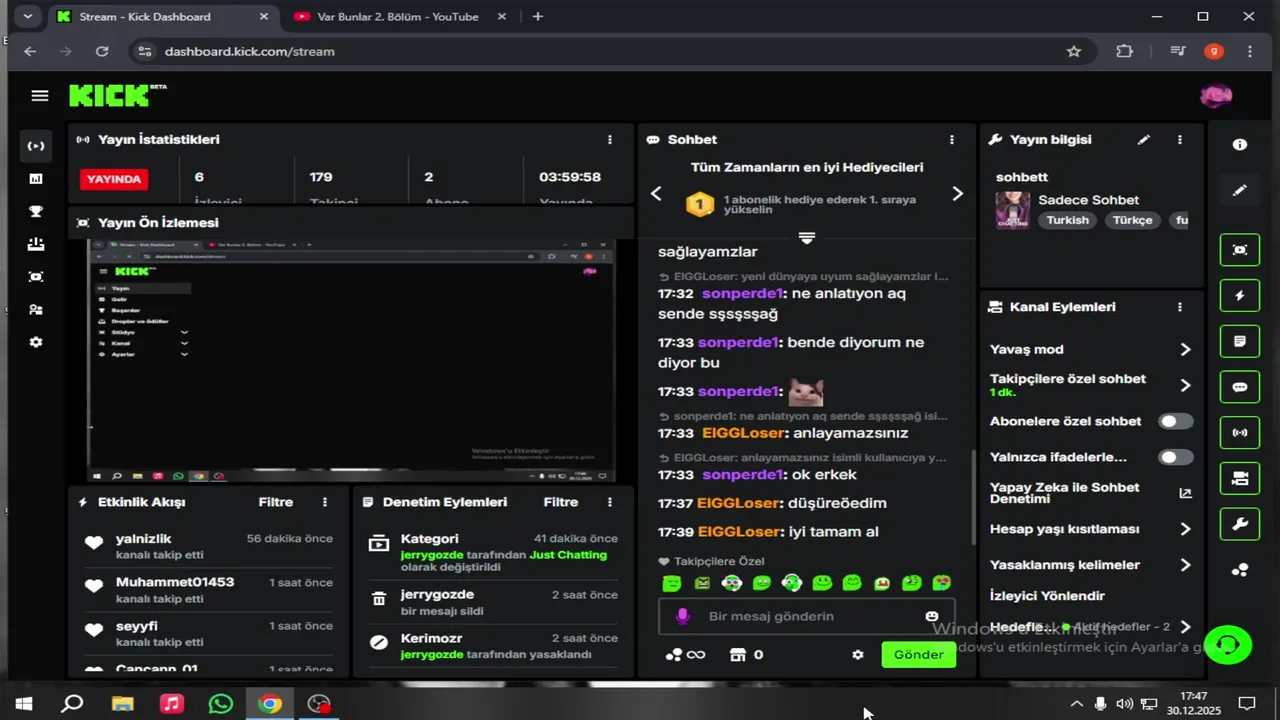
Task: Open the Achievements trophy icon in the left sidebar
Action: click(x=36, y=211)
